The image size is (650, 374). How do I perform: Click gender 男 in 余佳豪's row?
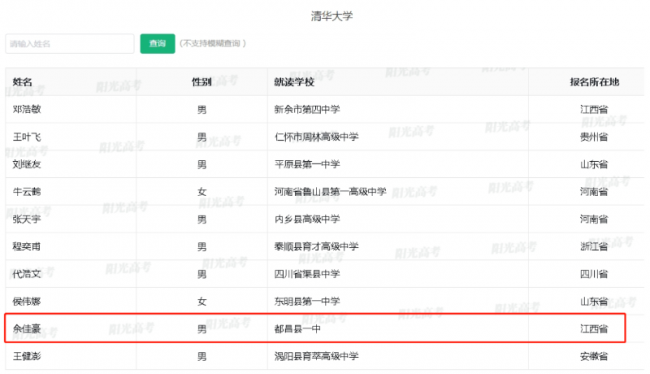click(x=202, y=329)
